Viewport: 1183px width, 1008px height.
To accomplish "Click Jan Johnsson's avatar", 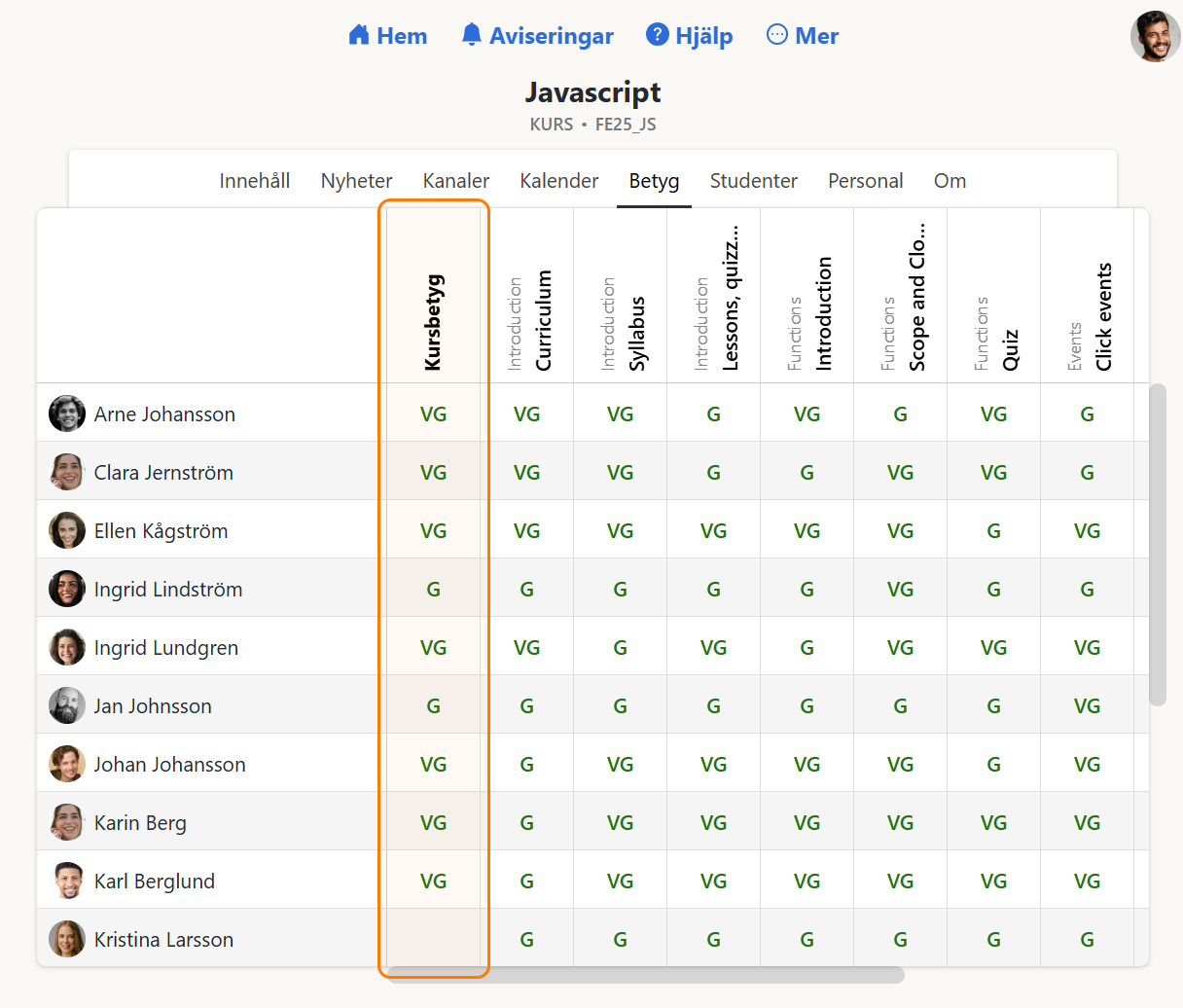I will click(67, 705).
